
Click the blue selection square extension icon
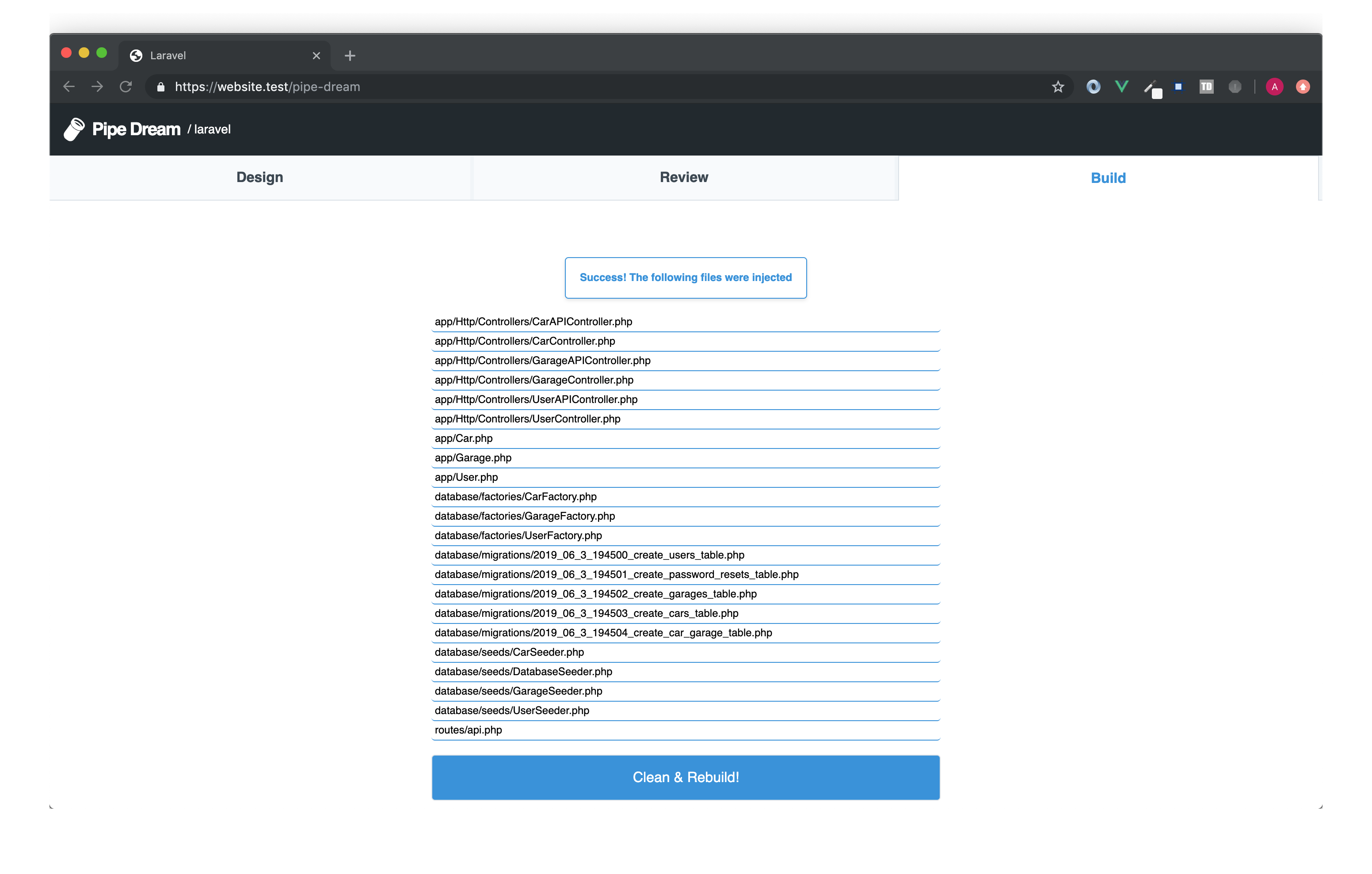[x=1178, y=87]
